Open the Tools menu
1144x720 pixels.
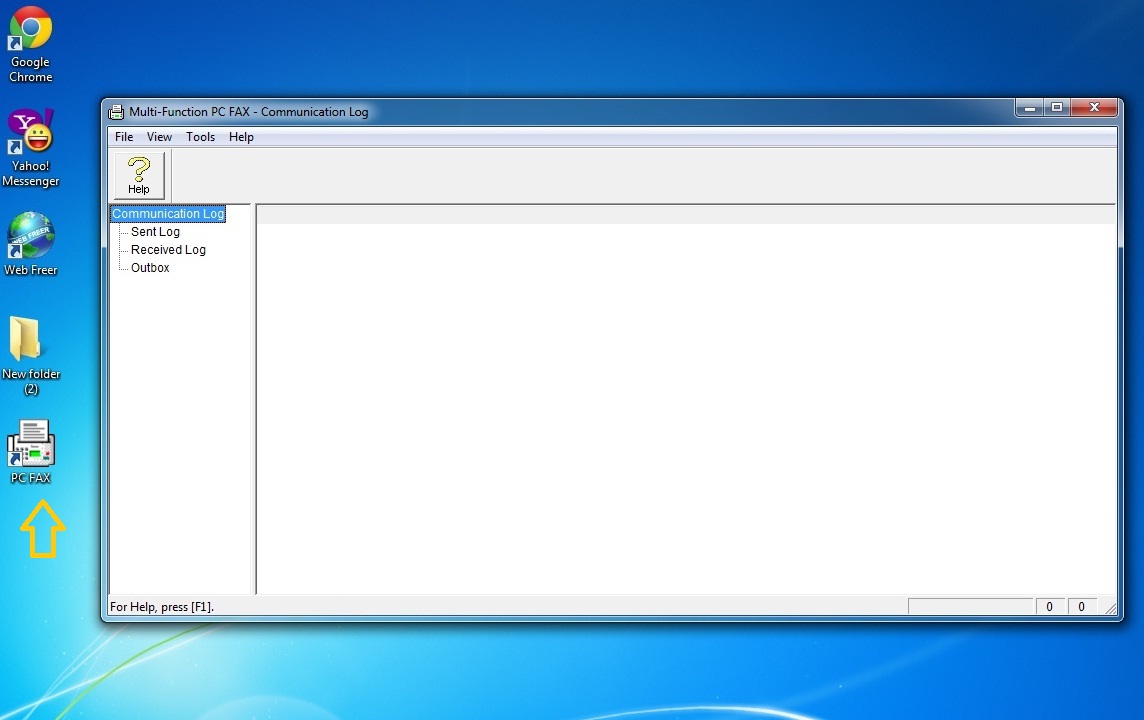coord(200,137)
